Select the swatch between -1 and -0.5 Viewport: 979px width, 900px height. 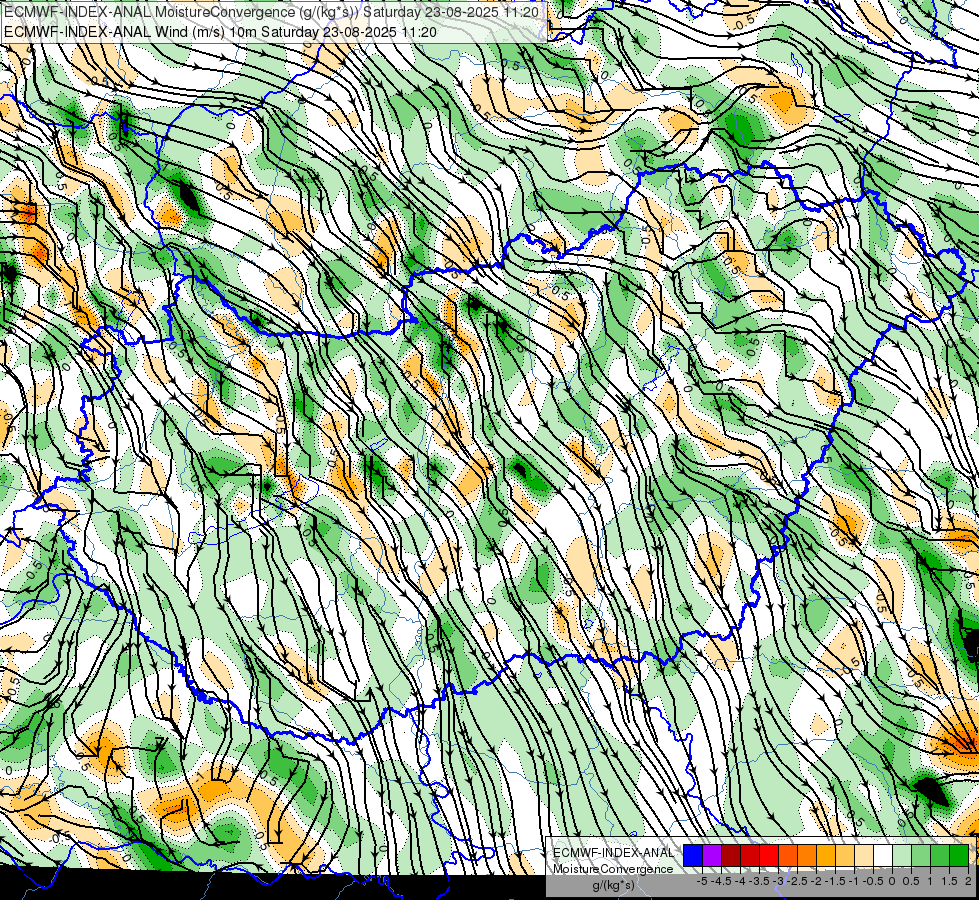tap(864, 855)
